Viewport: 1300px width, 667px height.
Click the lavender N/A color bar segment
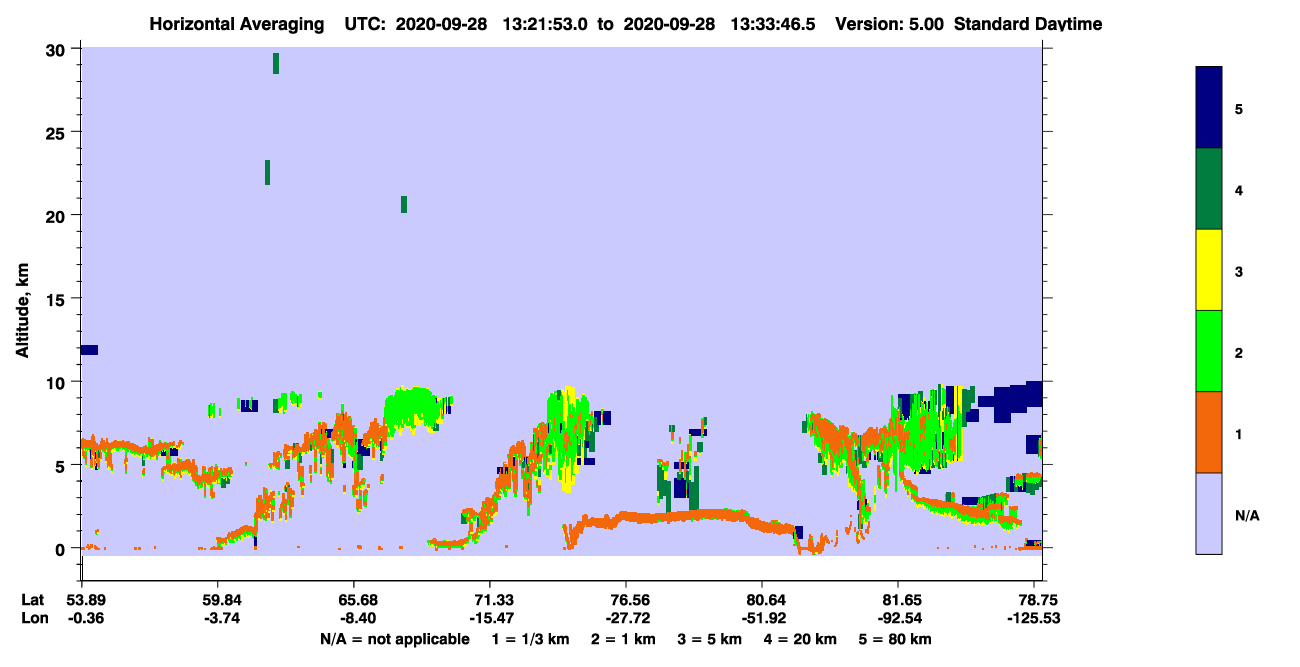pyautogui.click(x=1209, y=513)
